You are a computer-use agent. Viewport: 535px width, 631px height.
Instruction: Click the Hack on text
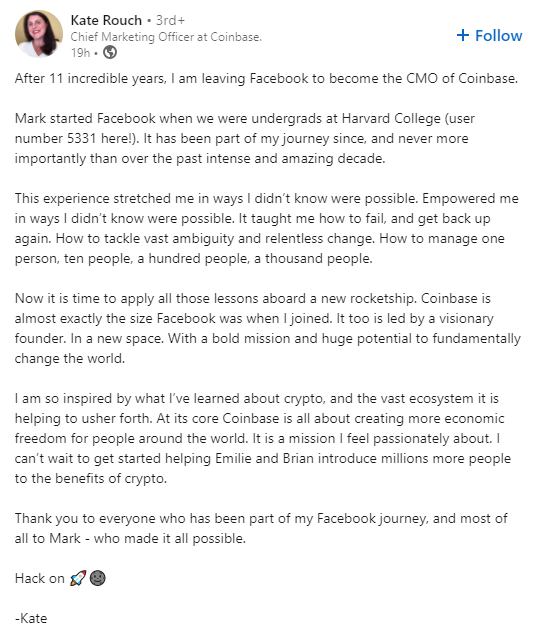pyautogui.click(x=39, y=578)
